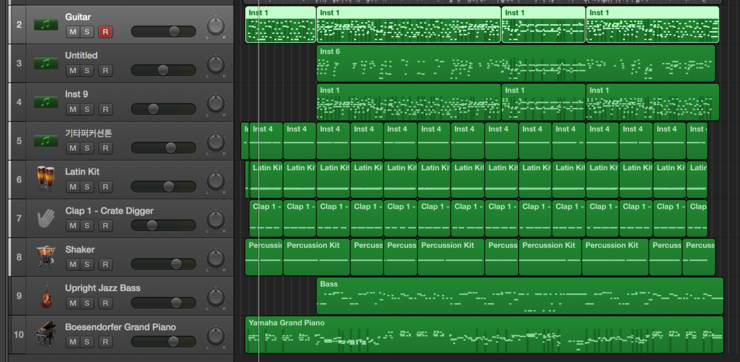Record-enable Clap 1 - Crate Digger track
This screenshot has width=740, height=362.
click(105, 226)
